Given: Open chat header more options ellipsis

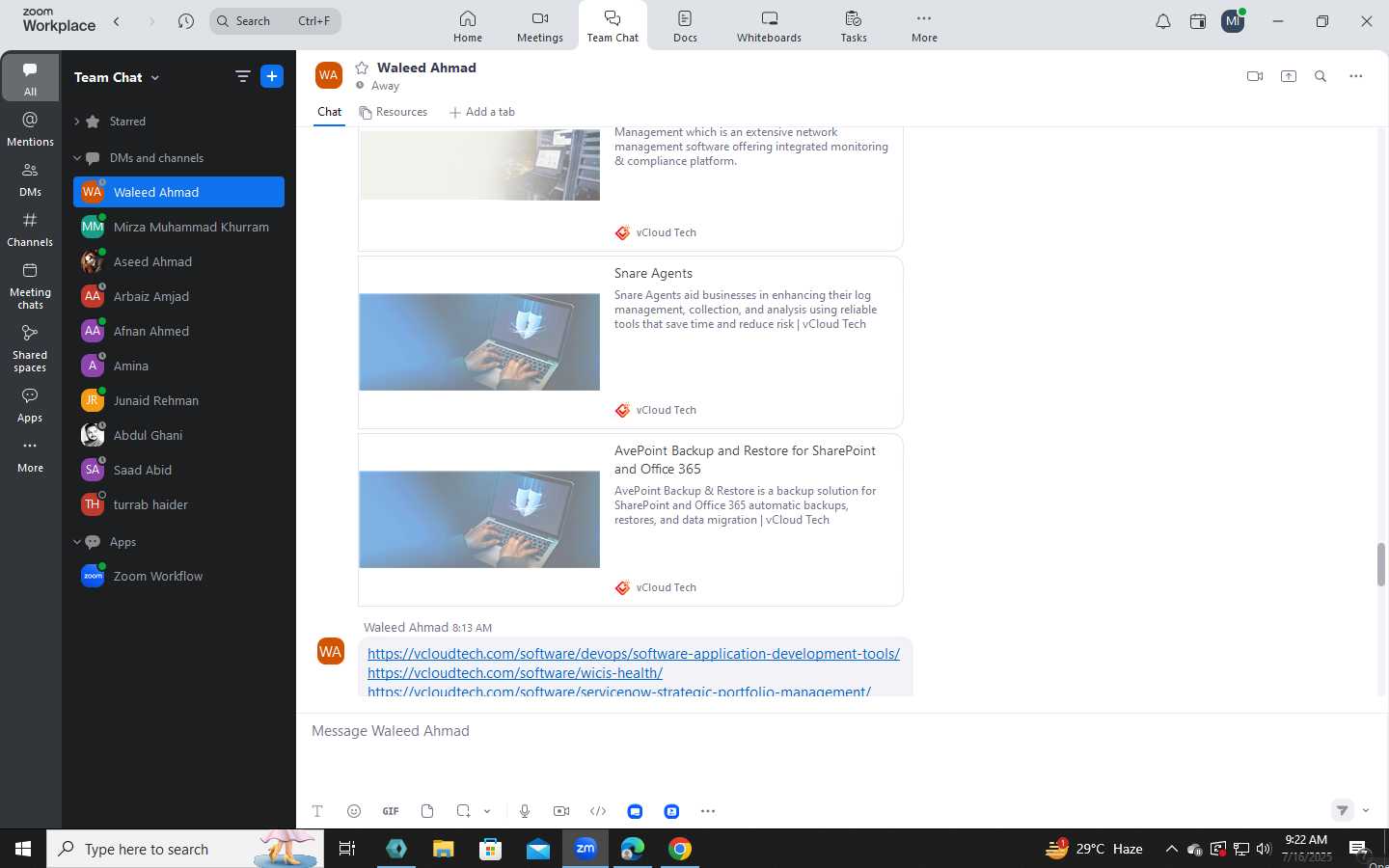Looking at the screenshot, I should pos(1356,76).
